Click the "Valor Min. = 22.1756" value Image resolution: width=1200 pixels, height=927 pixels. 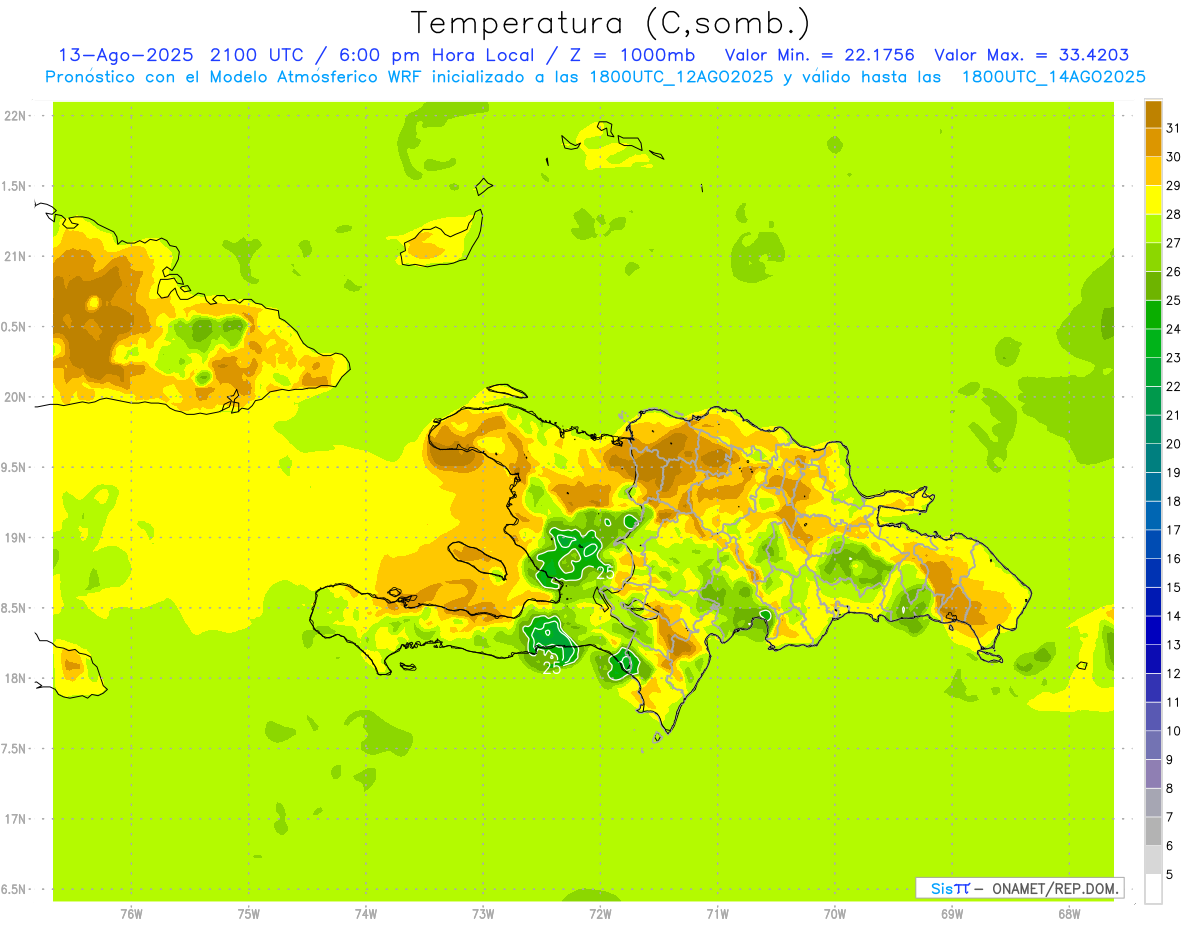[820, 55]
